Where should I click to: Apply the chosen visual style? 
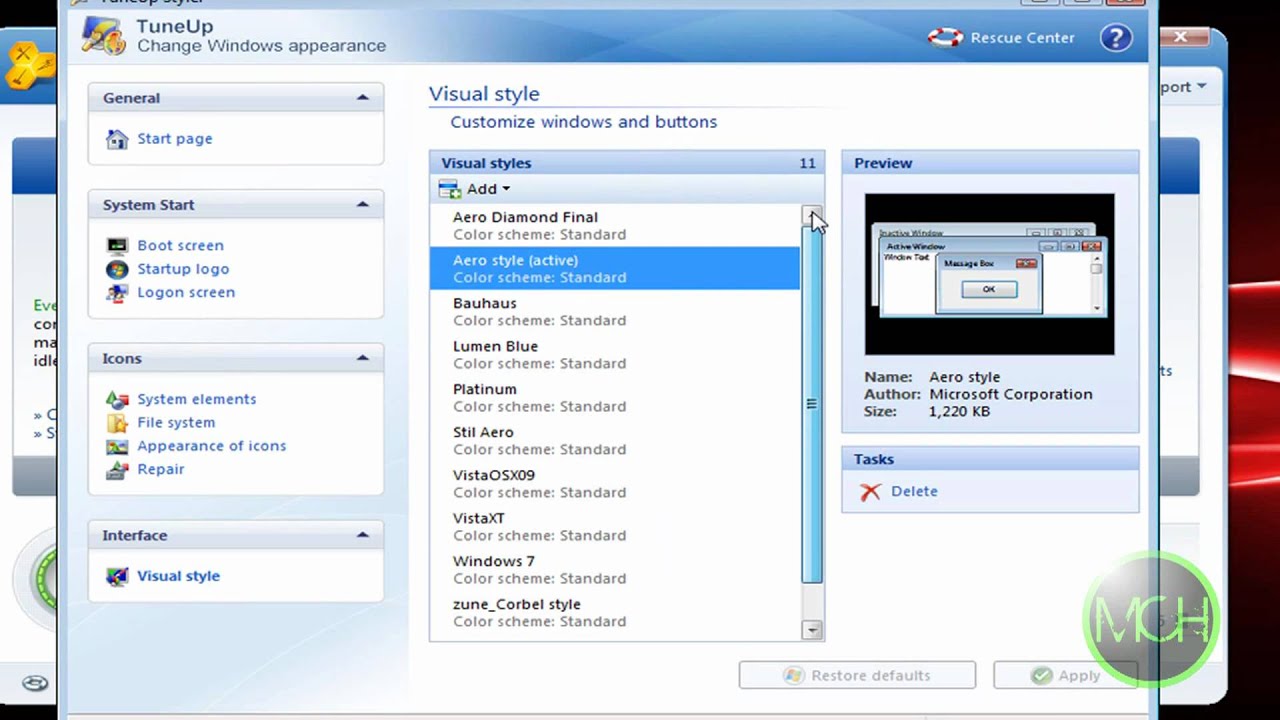(1065, 675)
